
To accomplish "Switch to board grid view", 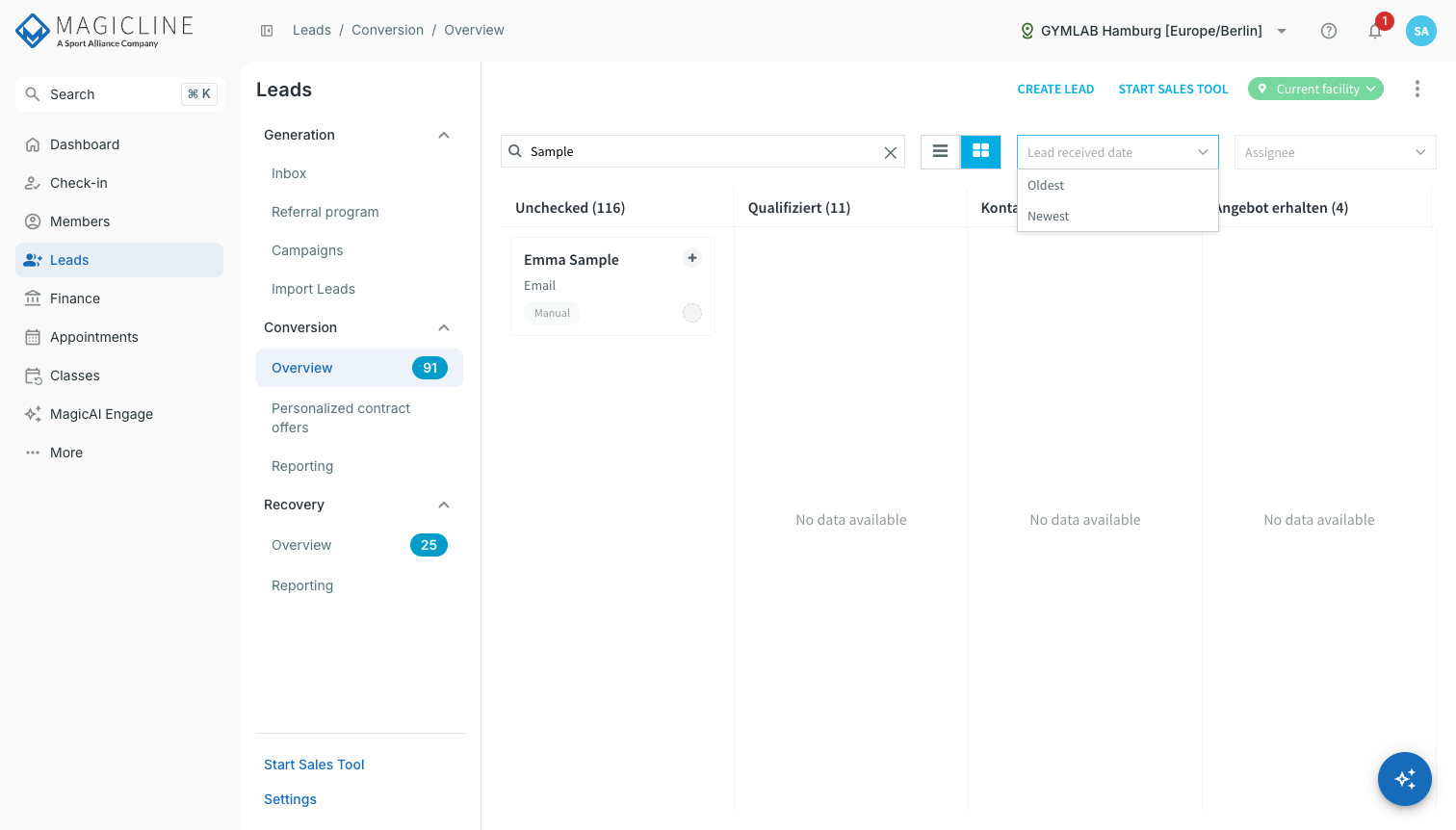I will pyautogui.click(x=981, y=151).
